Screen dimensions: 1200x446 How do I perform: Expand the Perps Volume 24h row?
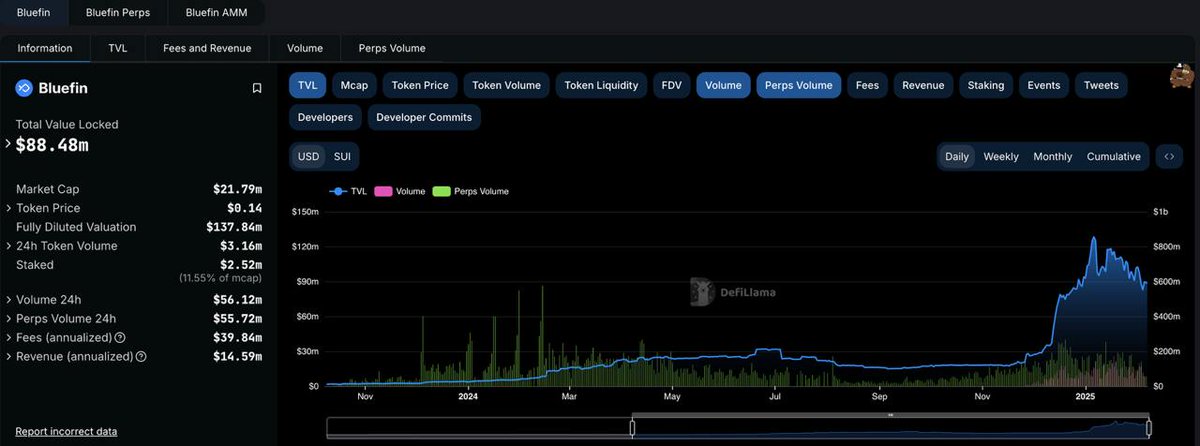[x=9, y=319]
